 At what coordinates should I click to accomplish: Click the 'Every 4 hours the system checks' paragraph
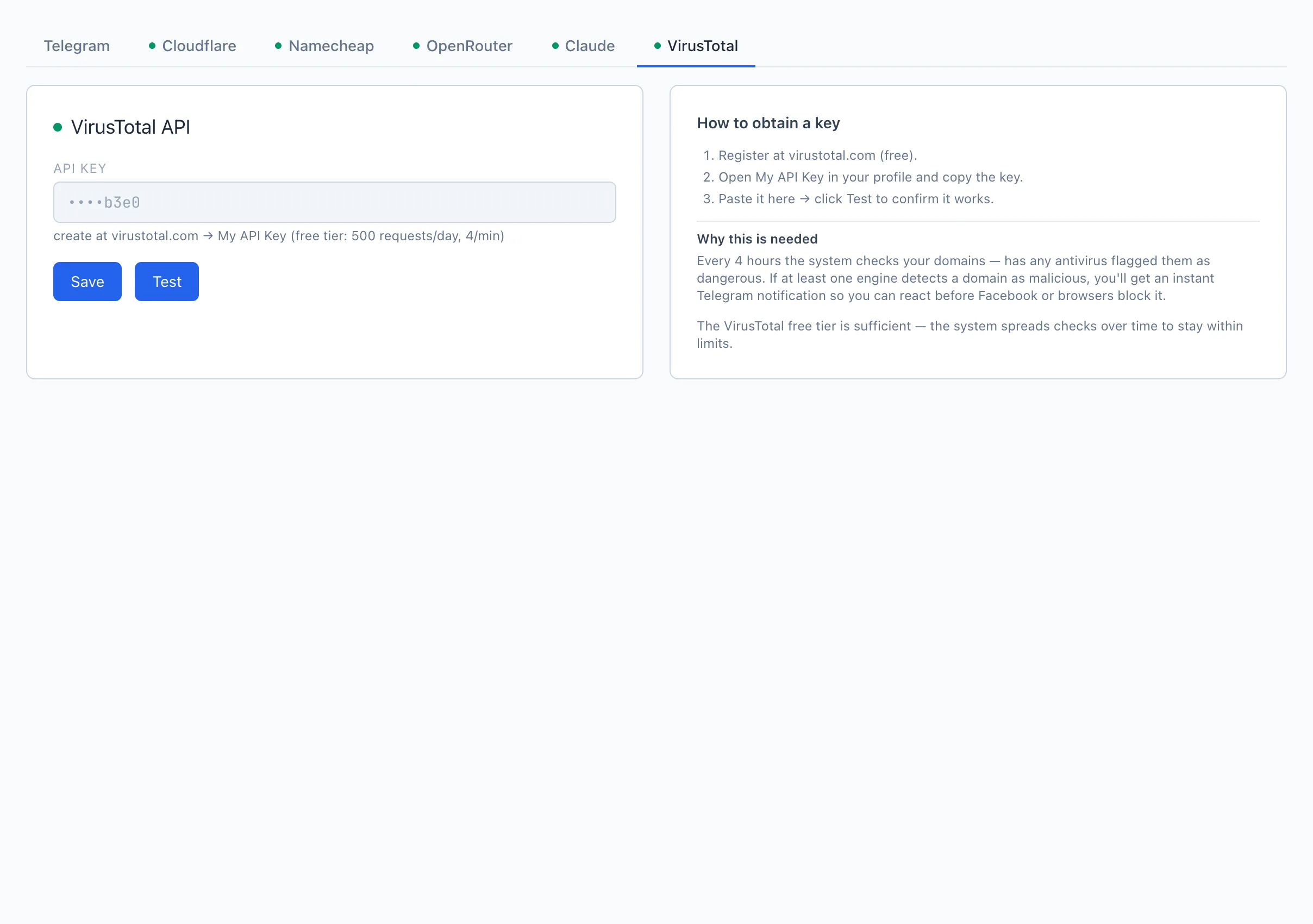(x=955, y=278)
